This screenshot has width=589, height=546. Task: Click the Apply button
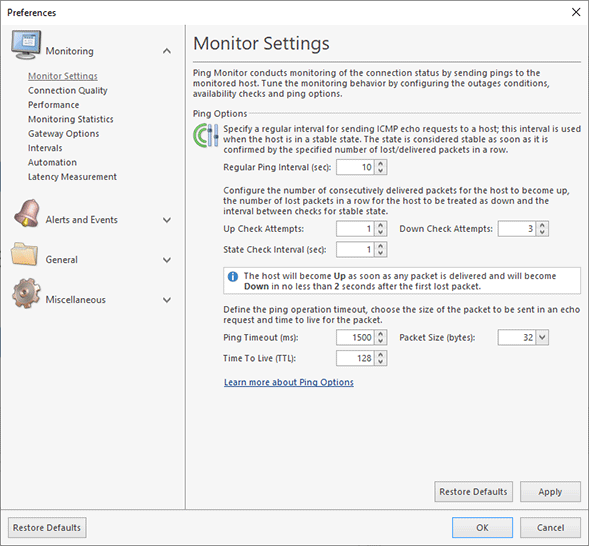pyautogui.click(x=550, y=492)
